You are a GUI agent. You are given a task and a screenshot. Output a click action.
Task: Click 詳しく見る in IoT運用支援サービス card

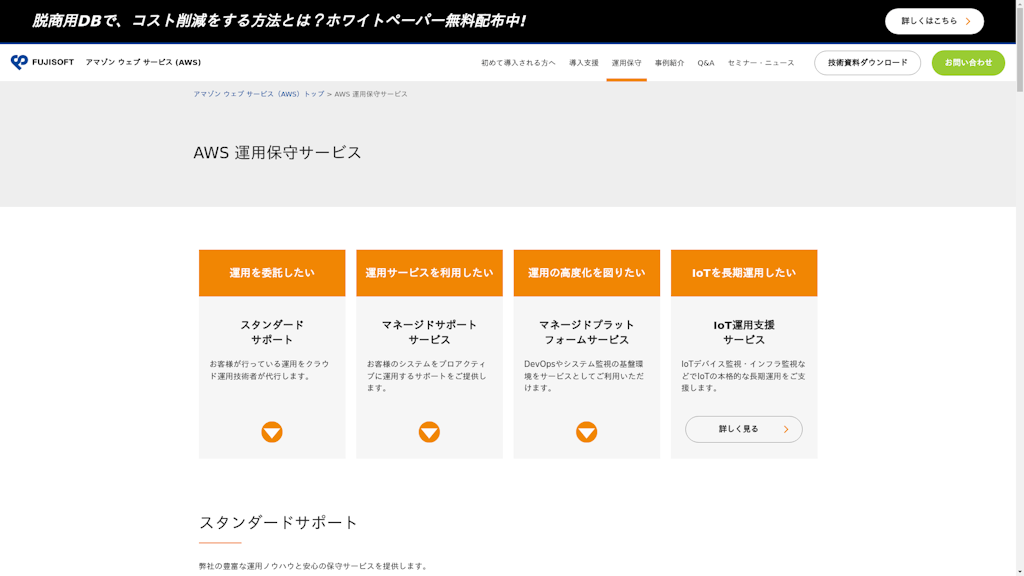[743, 429]
